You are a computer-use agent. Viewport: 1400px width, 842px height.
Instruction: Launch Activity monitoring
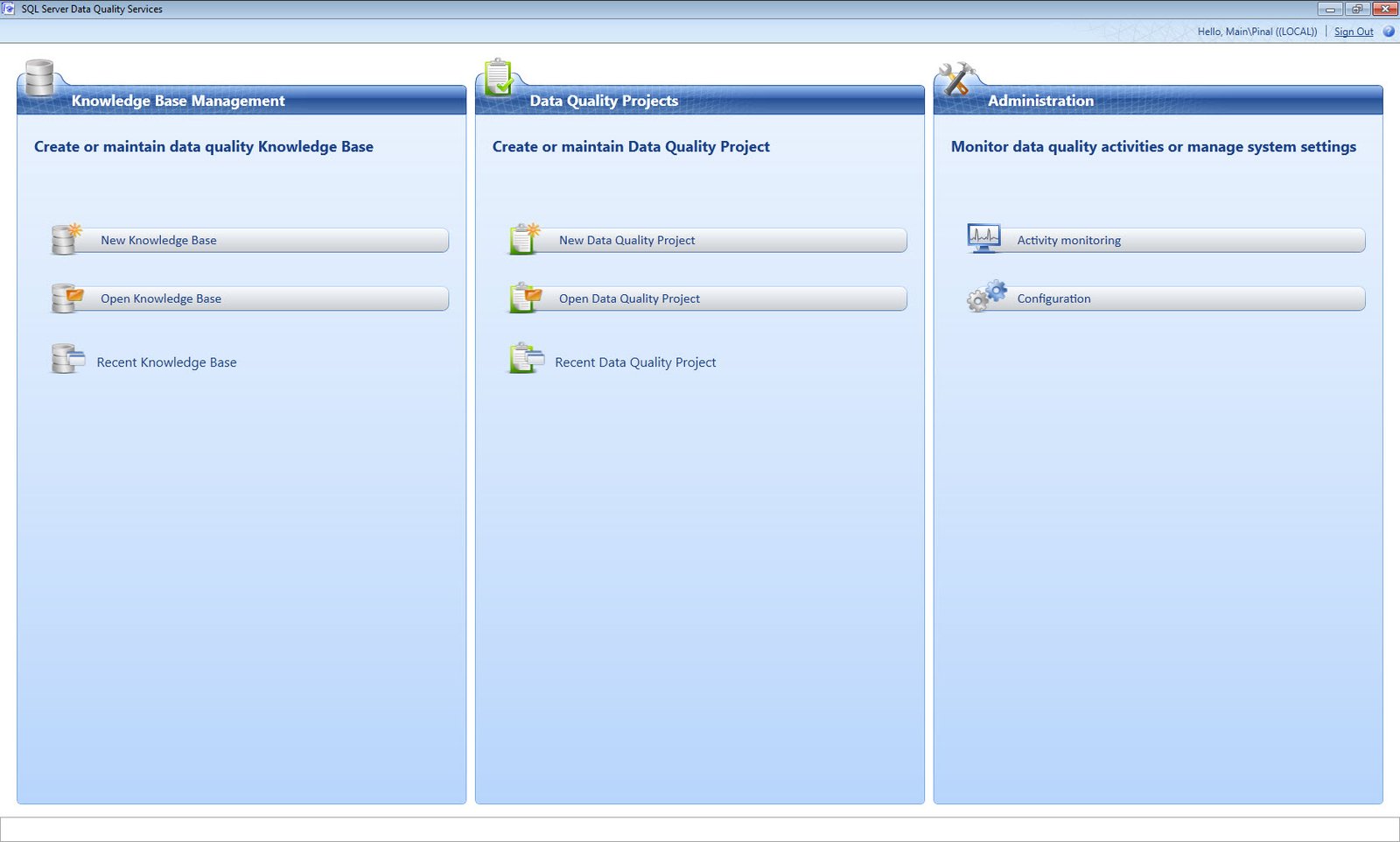coord(1166,240)
